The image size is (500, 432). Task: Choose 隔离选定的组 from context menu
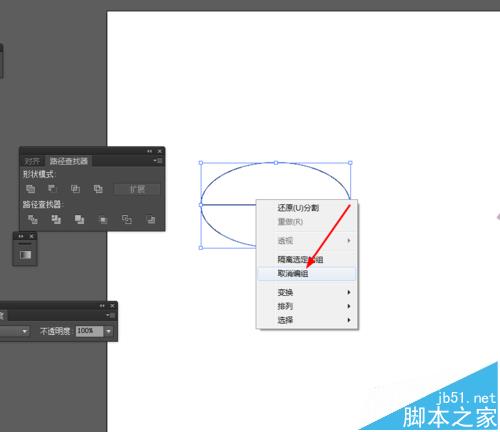coord(307,259)
